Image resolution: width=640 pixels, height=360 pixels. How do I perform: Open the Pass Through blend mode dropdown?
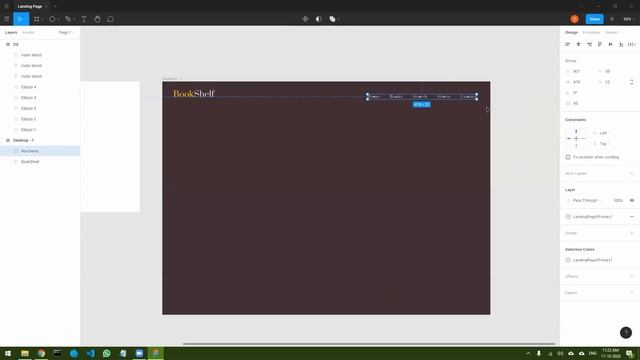tap(587, 200)
